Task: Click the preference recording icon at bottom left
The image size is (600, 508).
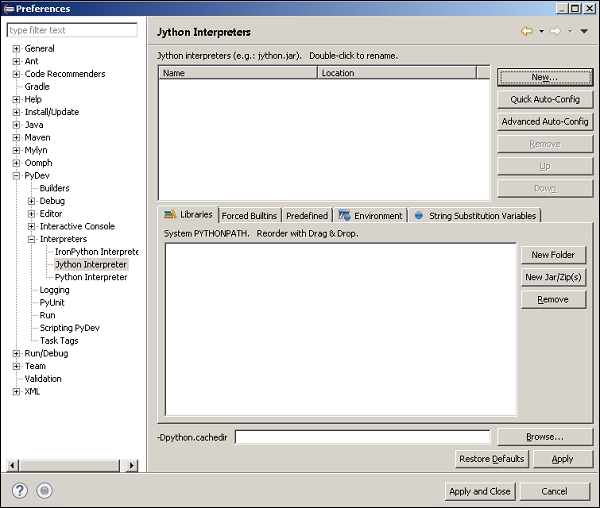Action: pyautogui.click(x=44, y=490)
